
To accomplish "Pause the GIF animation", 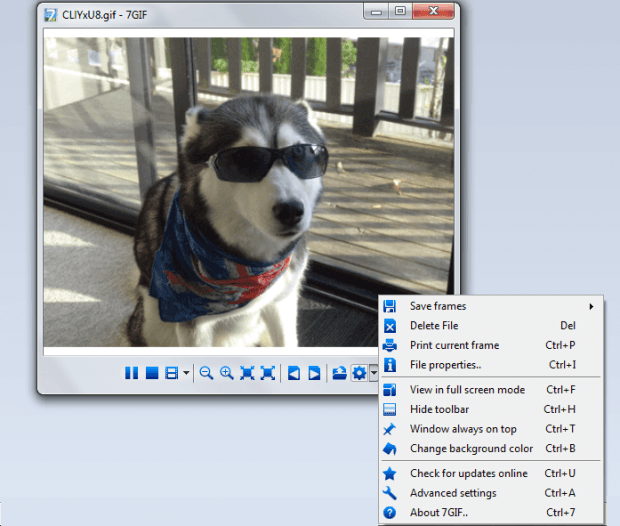I will 131,373.
